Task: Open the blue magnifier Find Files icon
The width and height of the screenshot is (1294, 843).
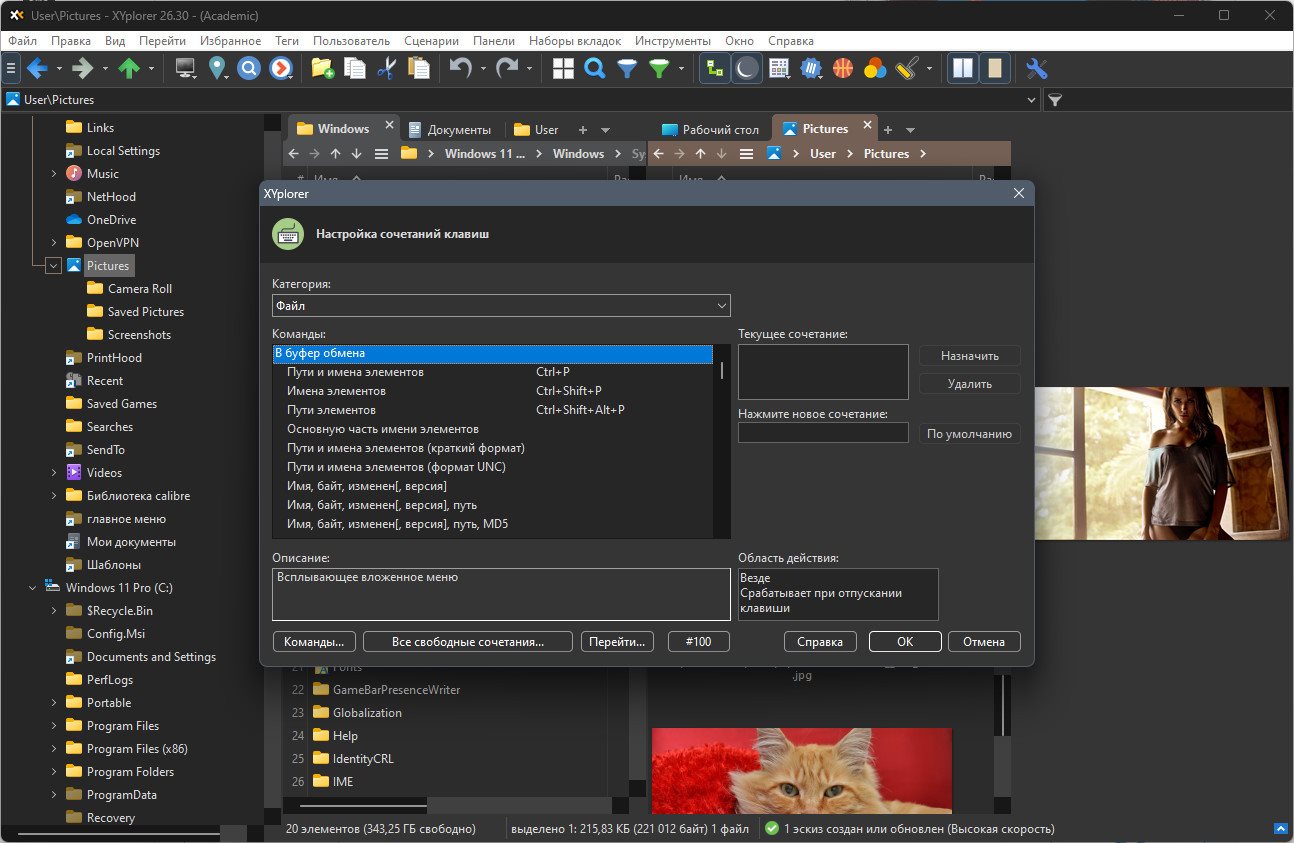Action: [595, 68]
